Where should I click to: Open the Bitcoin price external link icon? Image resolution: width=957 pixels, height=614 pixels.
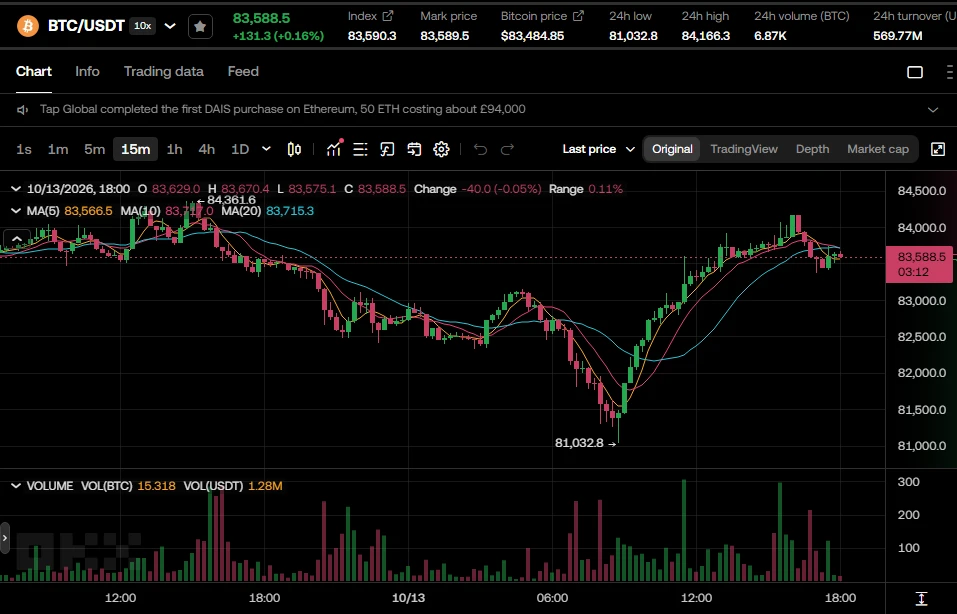click(578, 16)
